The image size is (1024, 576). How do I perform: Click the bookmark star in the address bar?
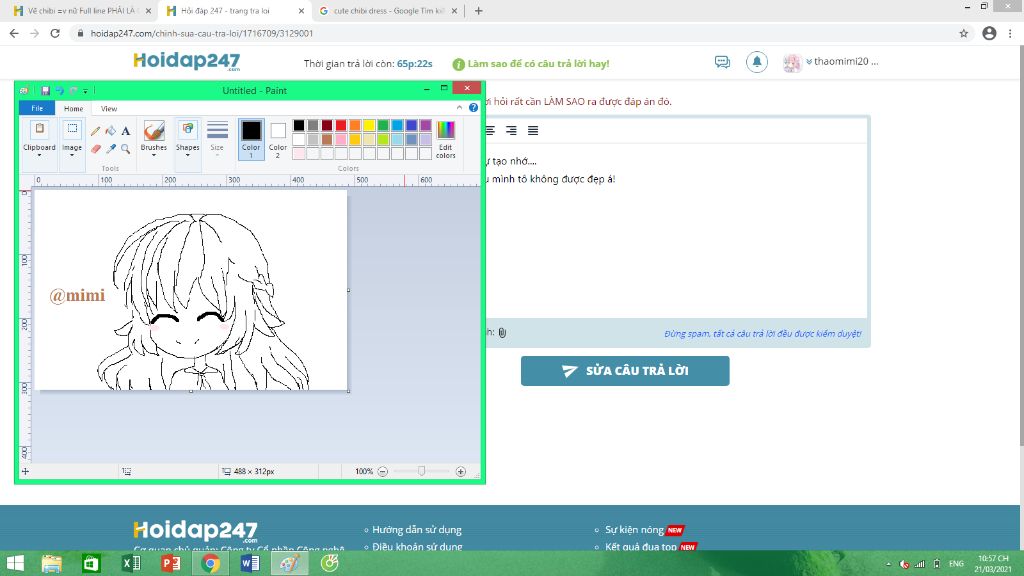pos(963,33)
